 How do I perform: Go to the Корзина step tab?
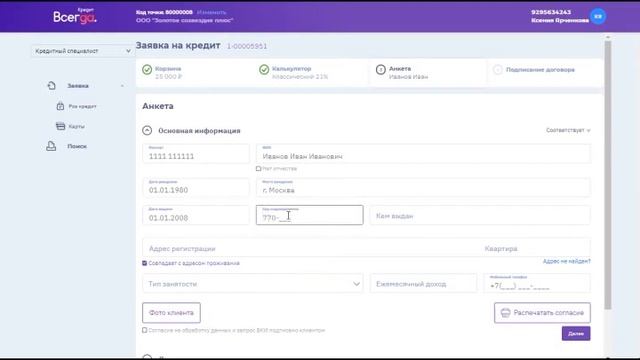pos(194,73)
